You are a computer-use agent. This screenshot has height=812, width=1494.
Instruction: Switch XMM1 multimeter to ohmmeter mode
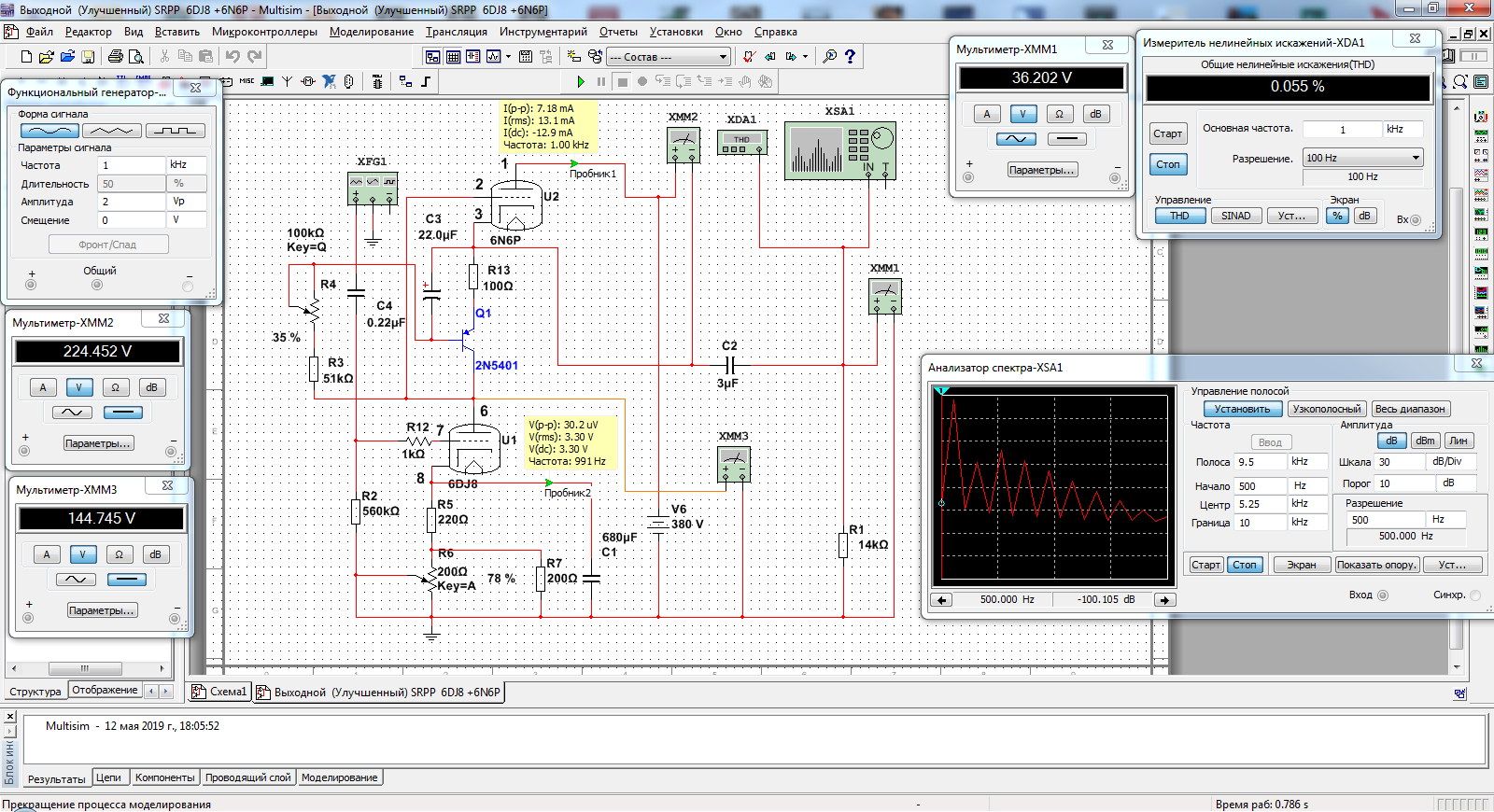(x=1059, y=114)
